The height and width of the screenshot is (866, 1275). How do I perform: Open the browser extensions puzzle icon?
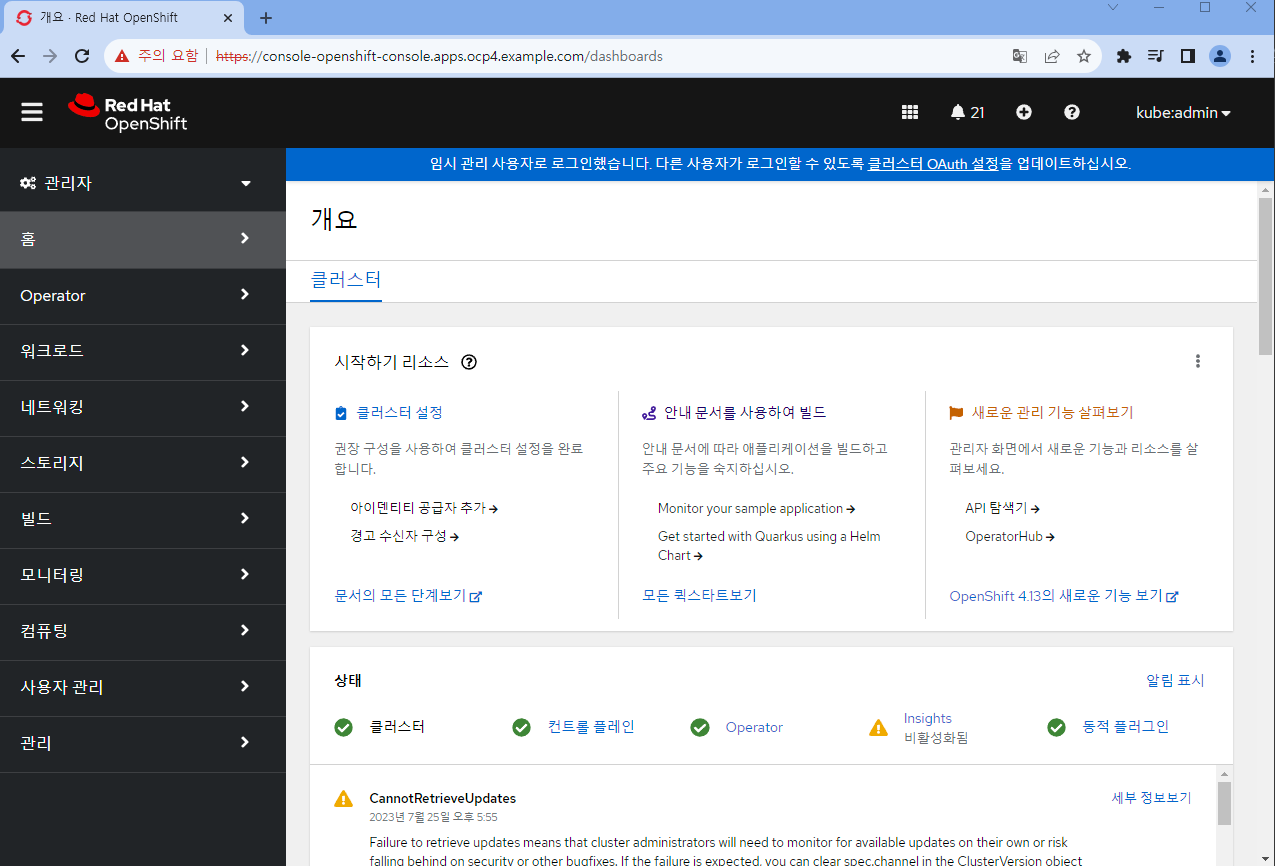(1124, 56)
